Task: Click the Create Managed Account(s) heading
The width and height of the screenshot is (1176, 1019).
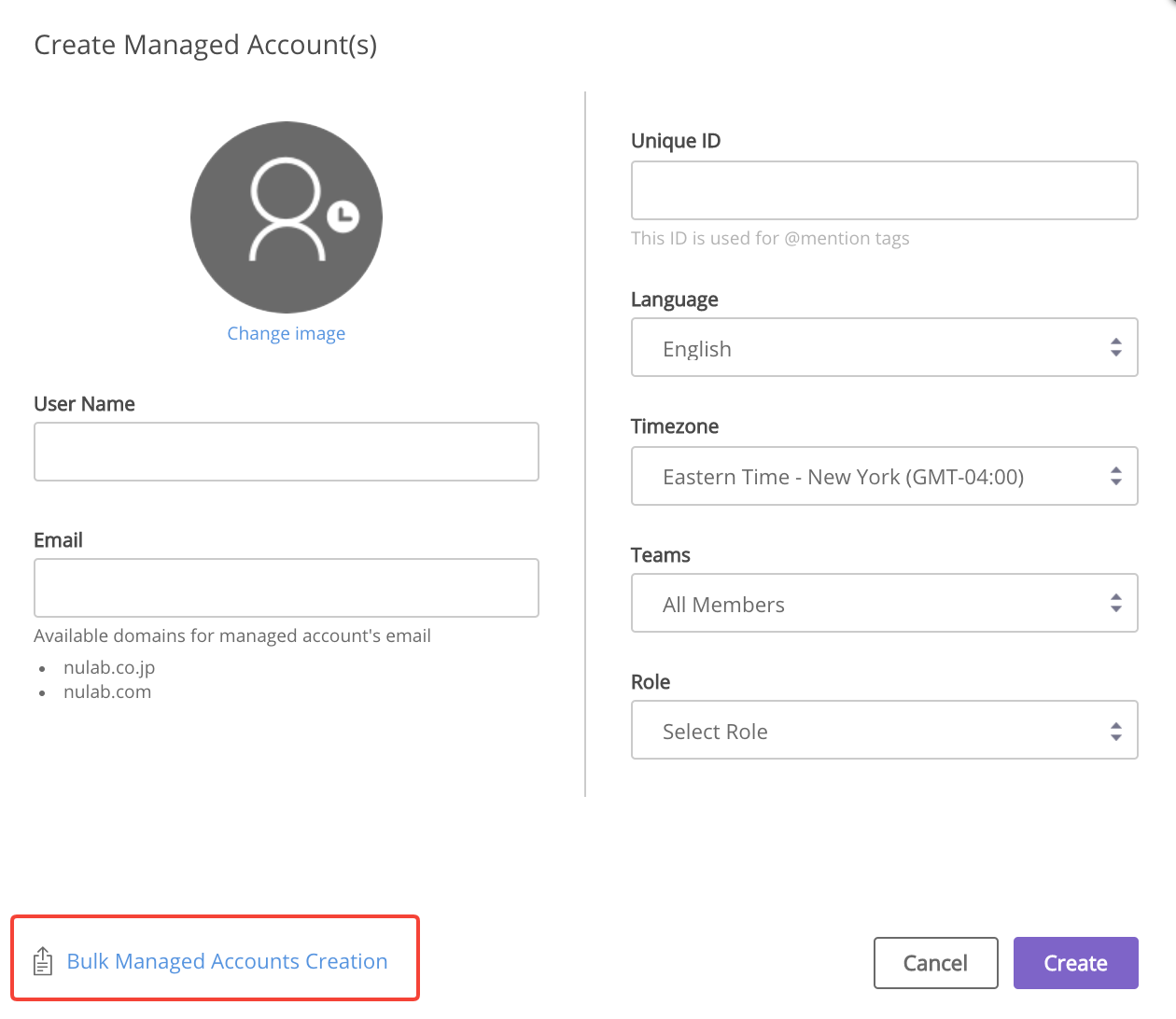Action: [205, 45]
